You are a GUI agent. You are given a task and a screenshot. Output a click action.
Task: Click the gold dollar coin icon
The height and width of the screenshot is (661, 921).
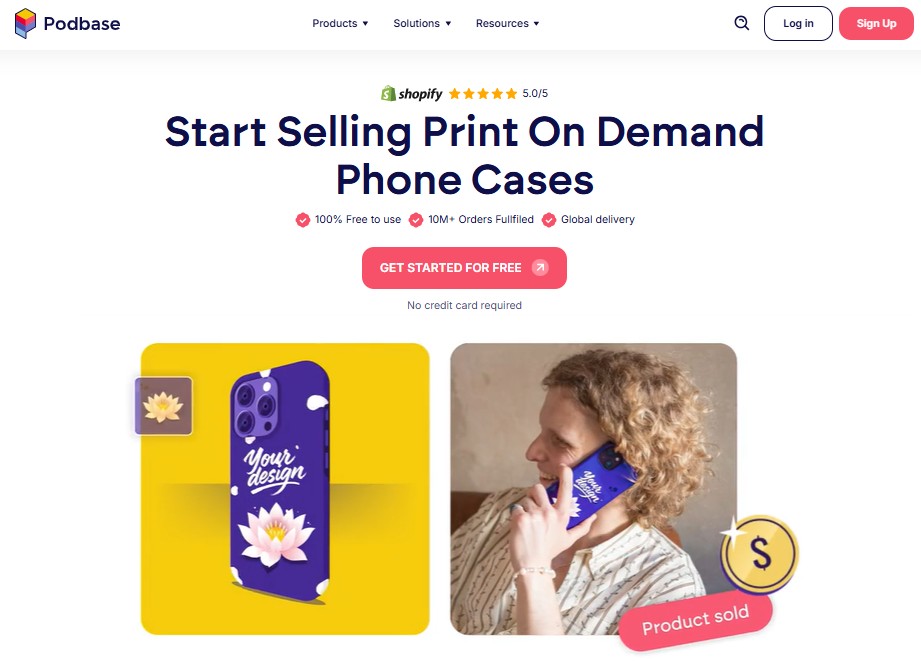coord(759,553)
